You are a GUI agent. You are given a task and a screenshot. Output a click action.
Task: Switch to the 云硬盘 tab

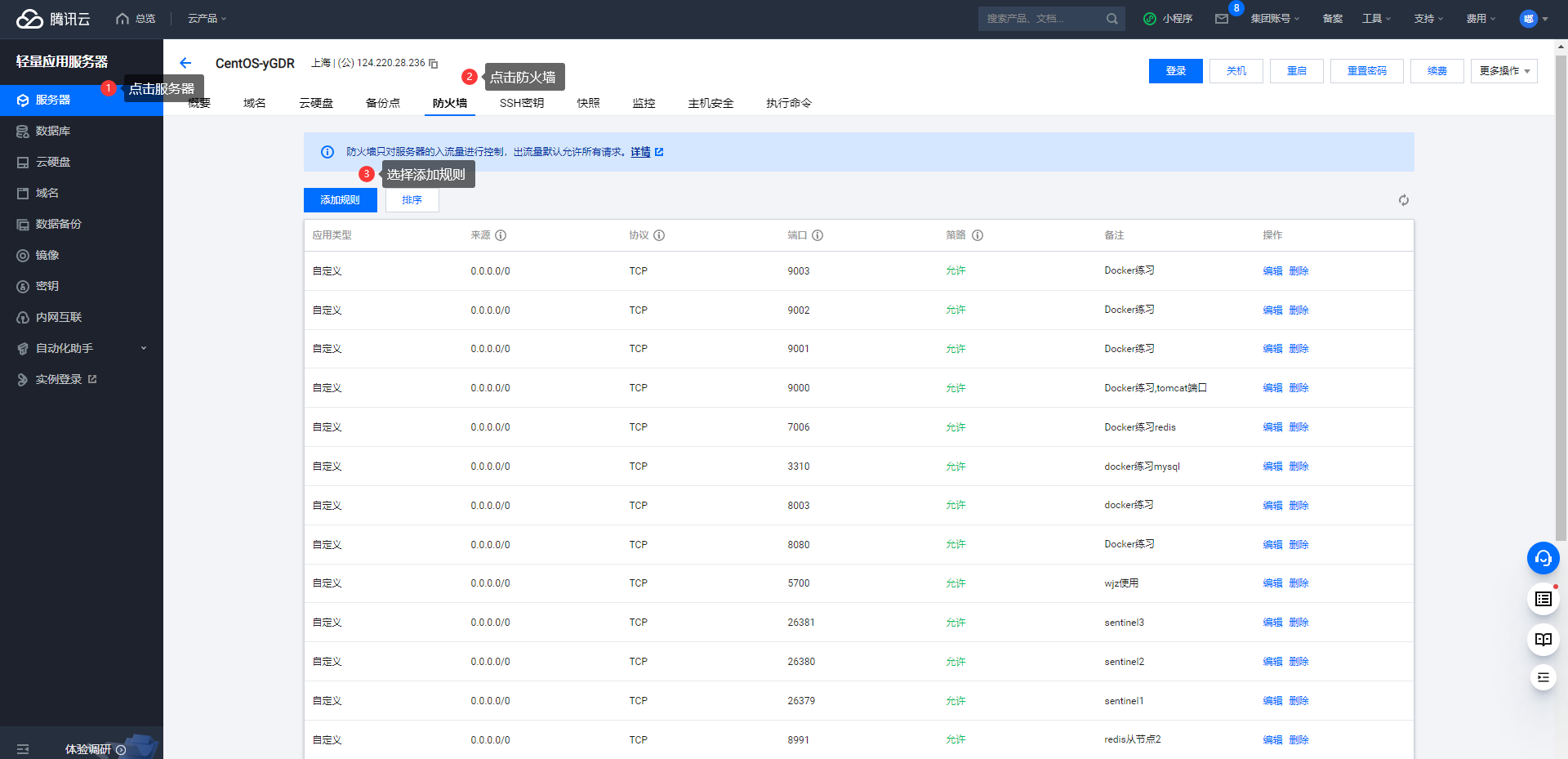[x=316, y=103]
